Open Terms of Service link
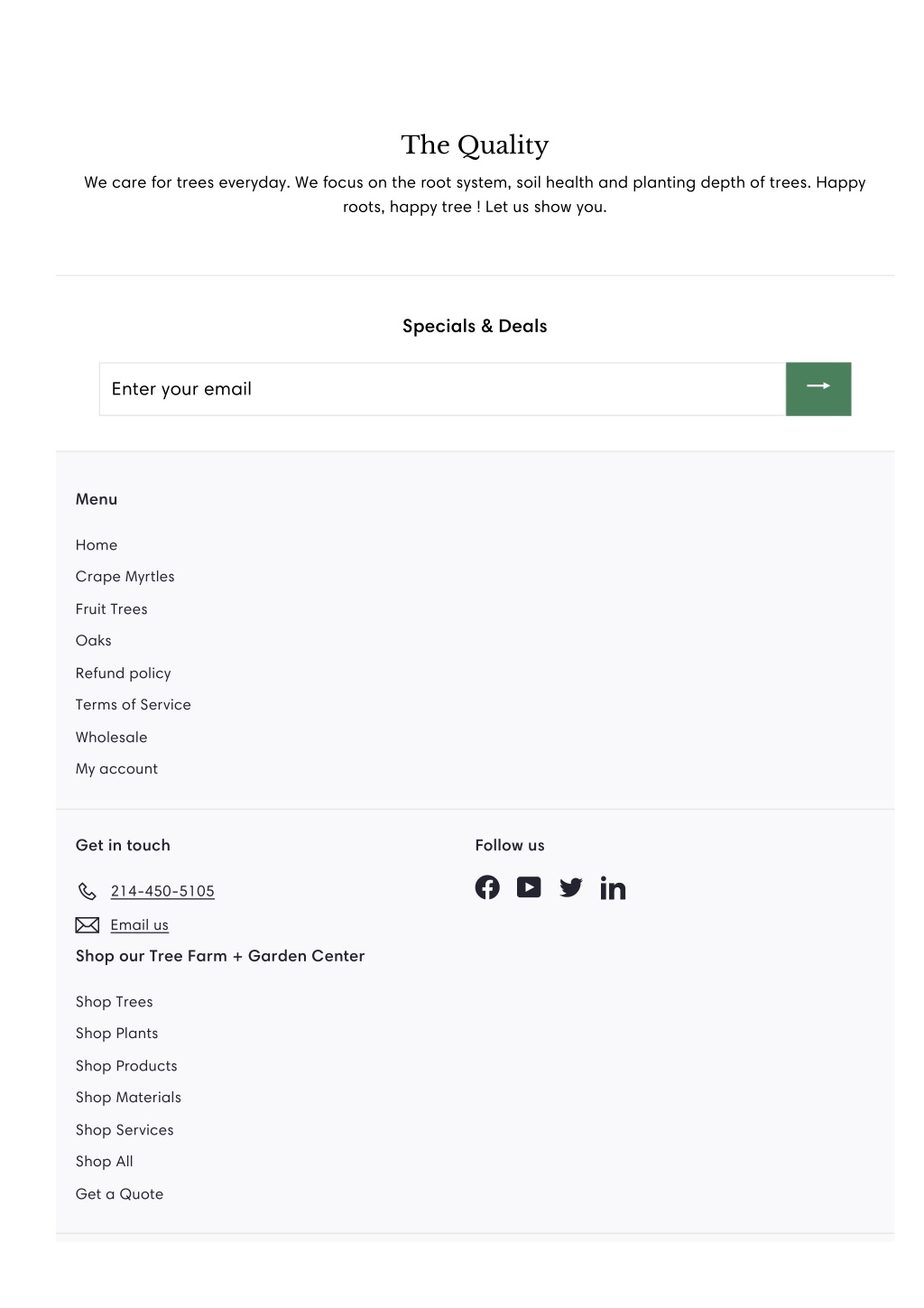The height and width of the screenshot is (1308, 924). click(x=133, y=705)
